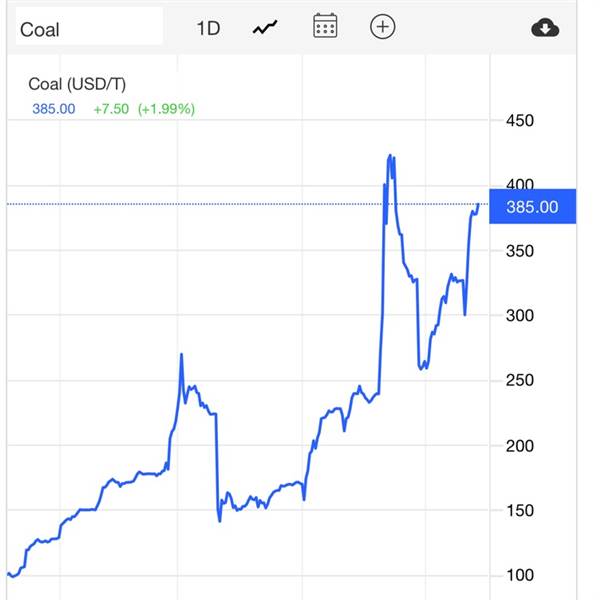
Task: Click the Coal (USD/T) legend title
Action: [77, 84]
